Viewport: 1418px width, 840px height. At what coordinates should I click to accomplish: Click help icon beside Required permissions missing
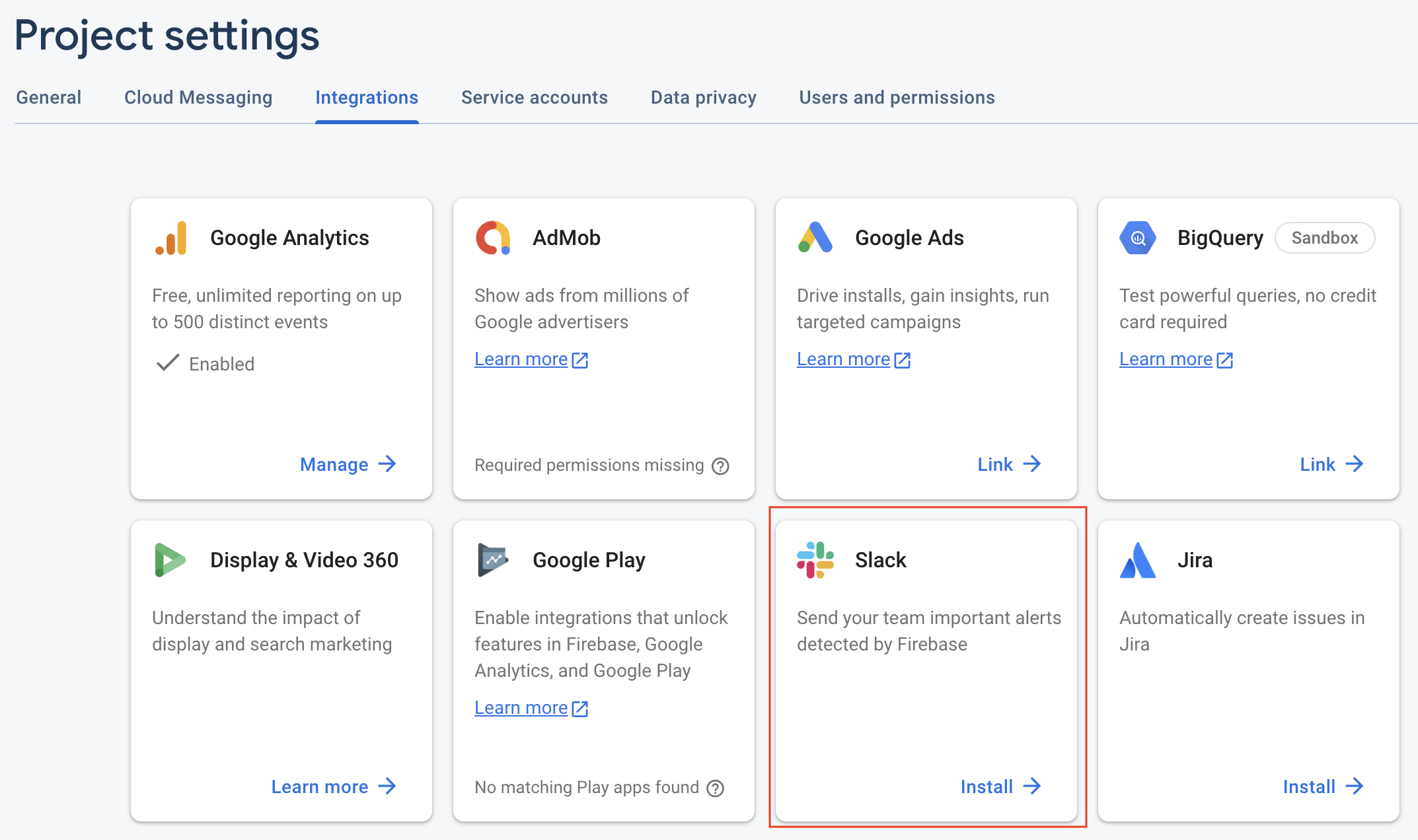pos(720,466)
